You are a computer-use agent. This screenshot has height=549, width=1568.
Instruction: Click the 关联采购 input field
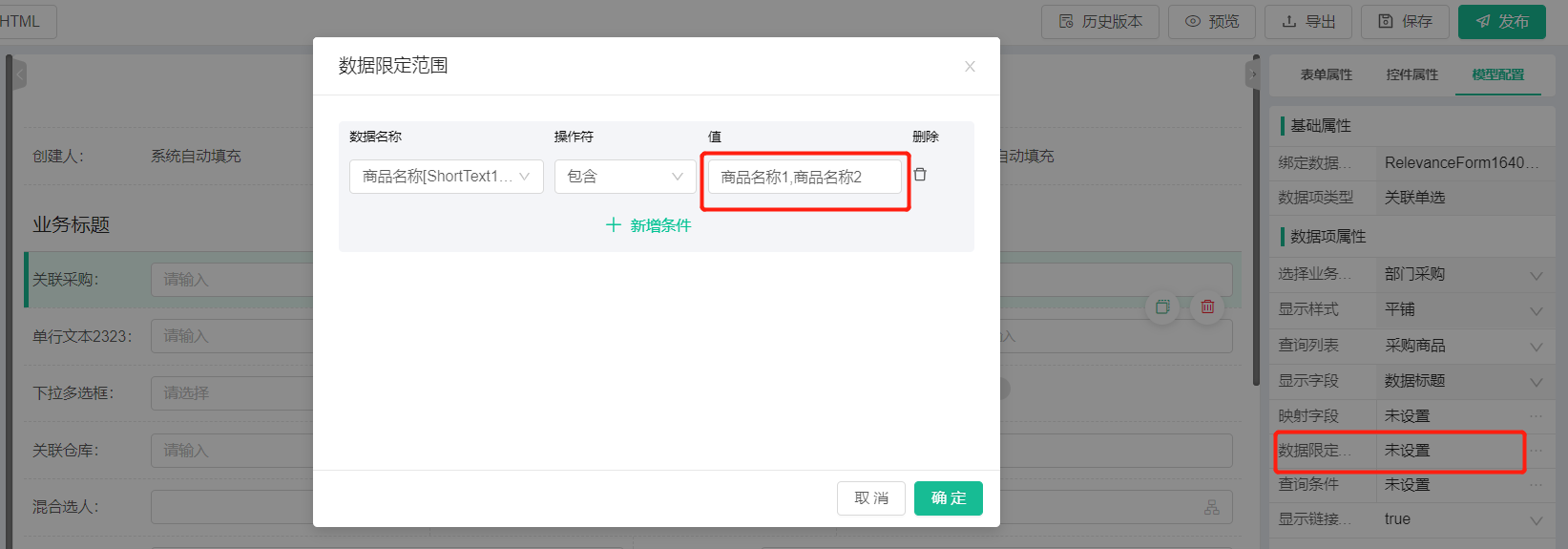[691, 280]
